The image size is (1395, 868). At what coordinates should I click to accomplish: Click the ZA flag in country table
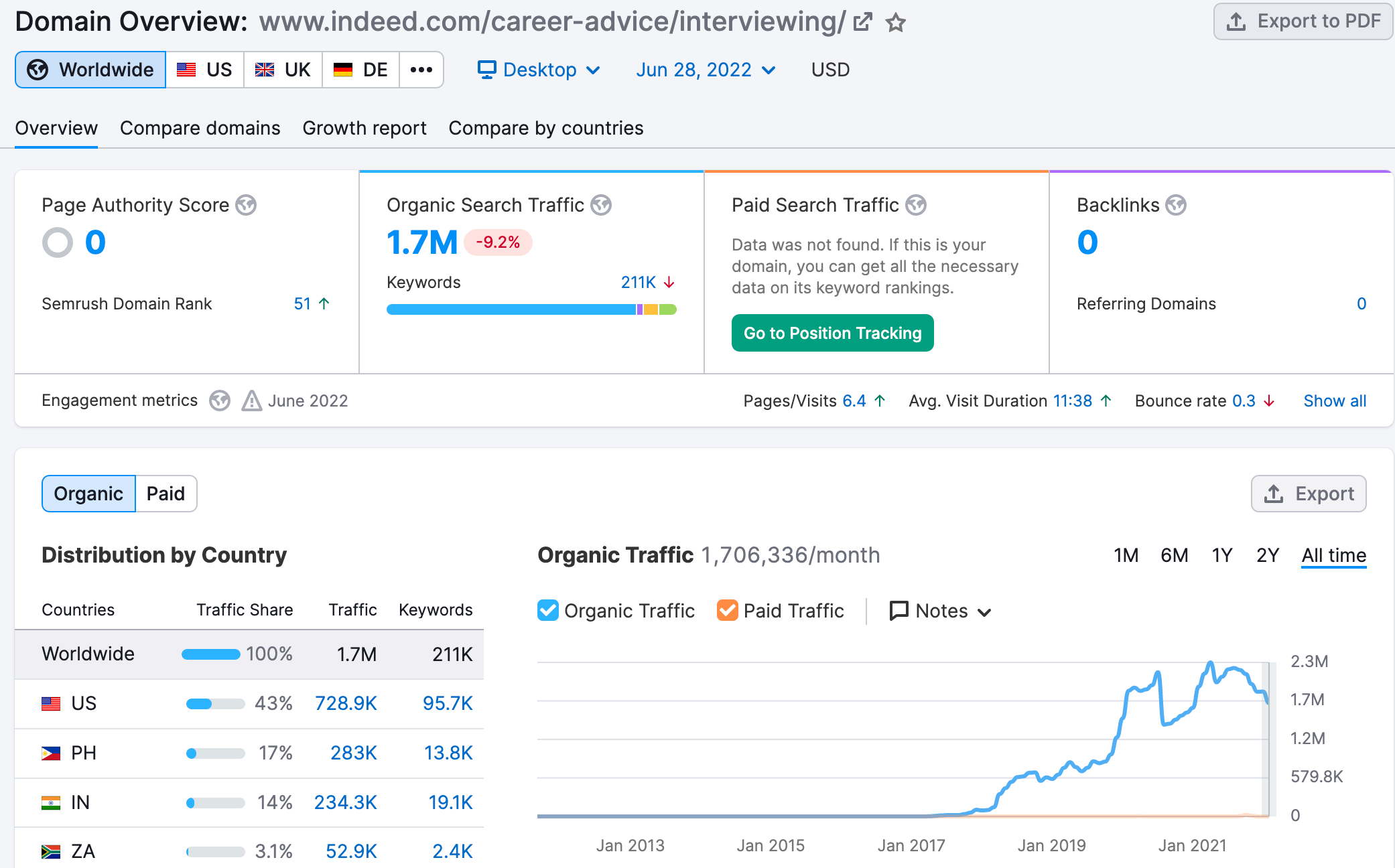click(x=51, y=852)
